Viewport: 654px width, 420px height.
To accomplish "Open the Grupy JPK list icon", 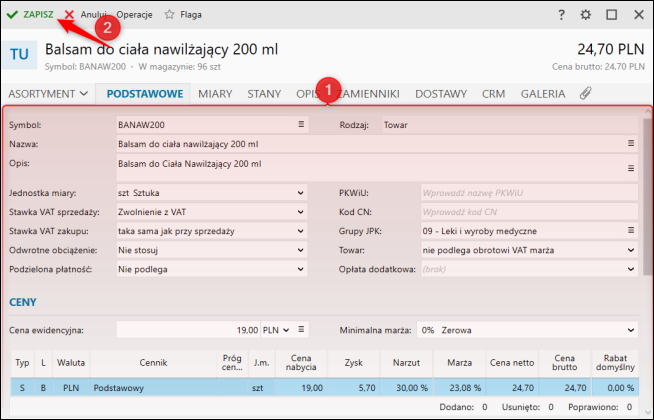I will pyautogui.click(x=631, y=230).
